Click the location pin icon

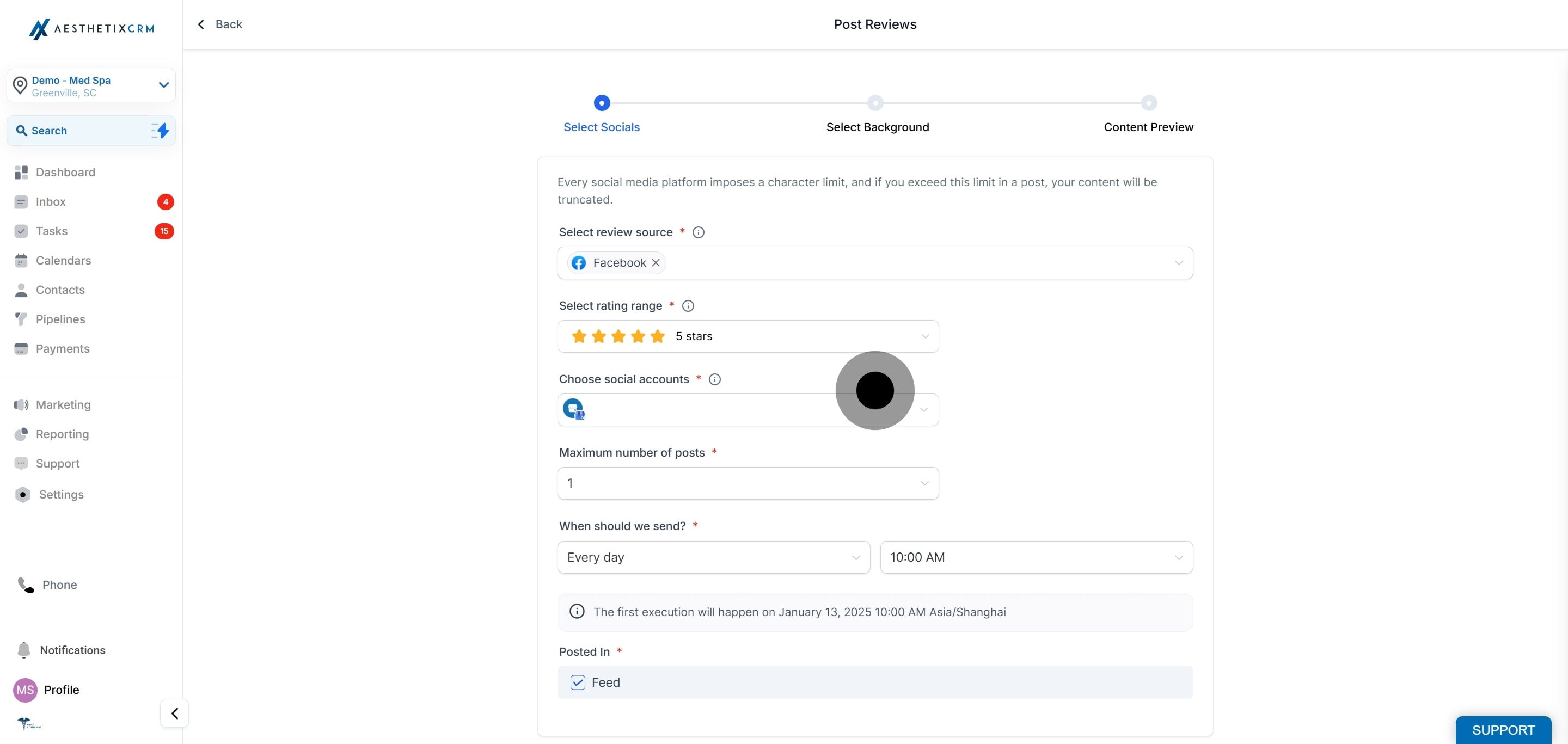[20, 86]
